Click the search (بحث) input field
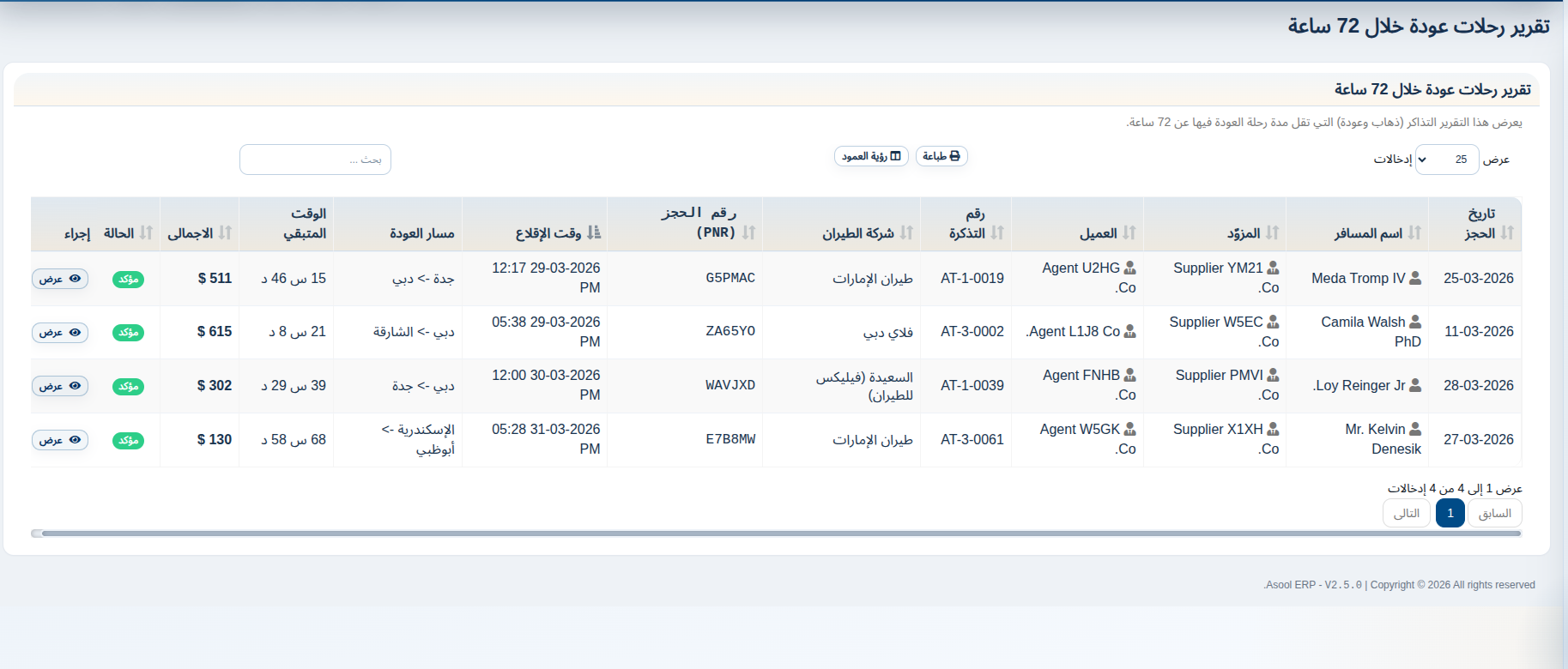Viewport: 1568px width, 669px height. [315, 160]
